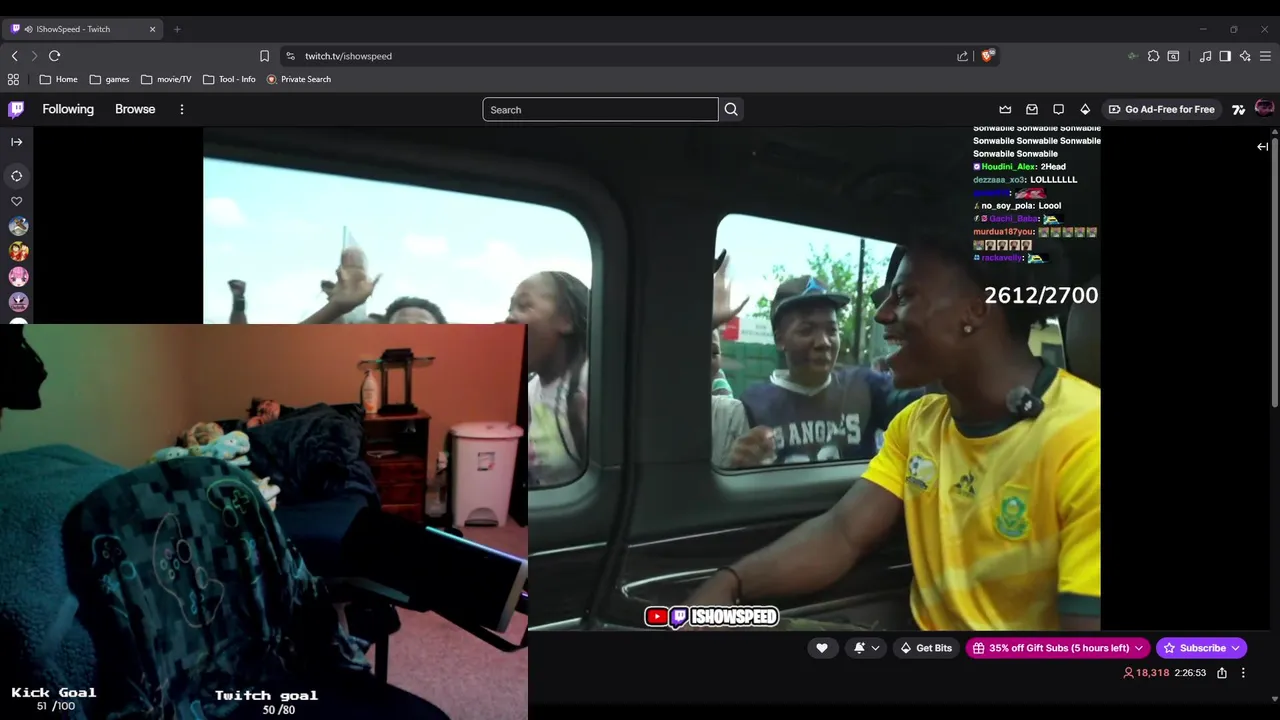Open the notifications inbox icon
1280x720 pixels.
1032,109
